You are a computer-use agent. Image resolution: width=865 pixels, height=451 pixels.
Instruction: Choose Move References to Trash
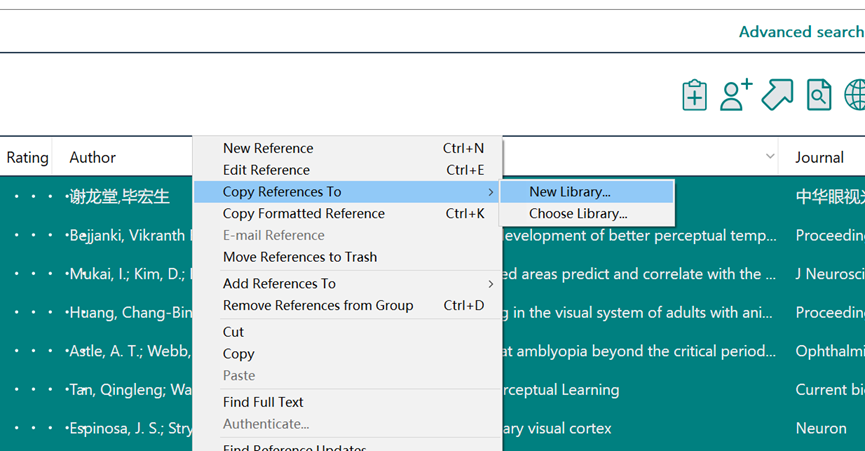(348, 257)
